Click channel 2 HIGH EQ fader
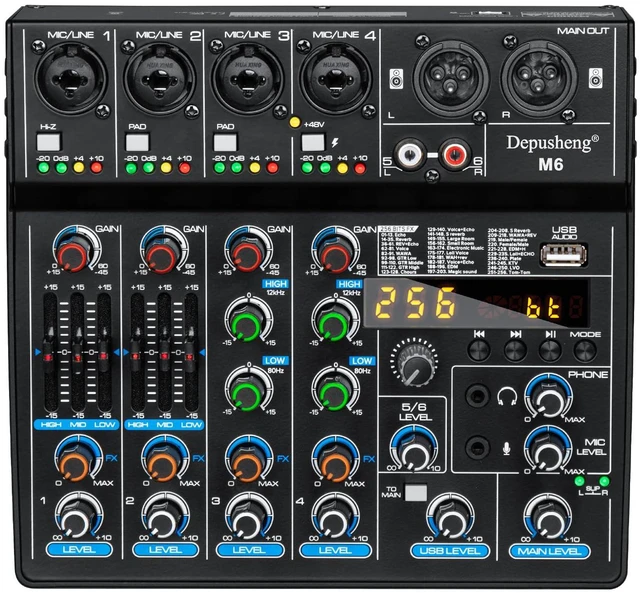The height and width of the screenshot is (593, 640). coord(137,352)
